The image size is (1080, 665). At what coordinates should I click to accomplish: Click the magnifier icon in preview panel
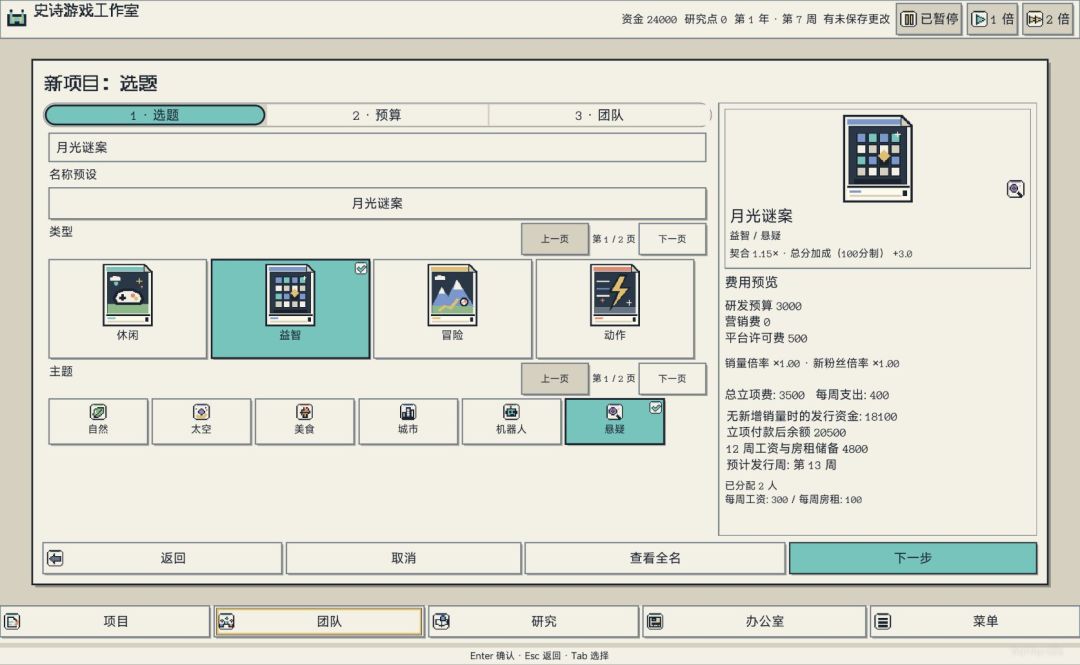(x=1015, y=189)
